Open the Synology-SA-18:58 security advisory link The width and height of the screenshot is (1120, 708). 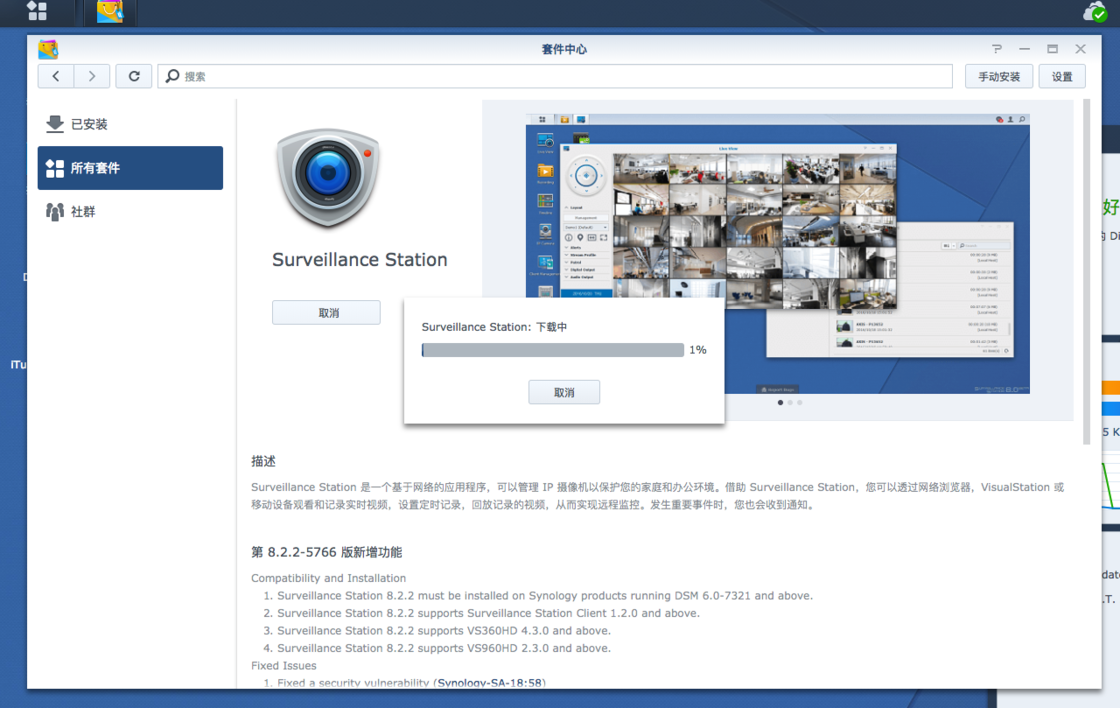[x=490, y=683]
